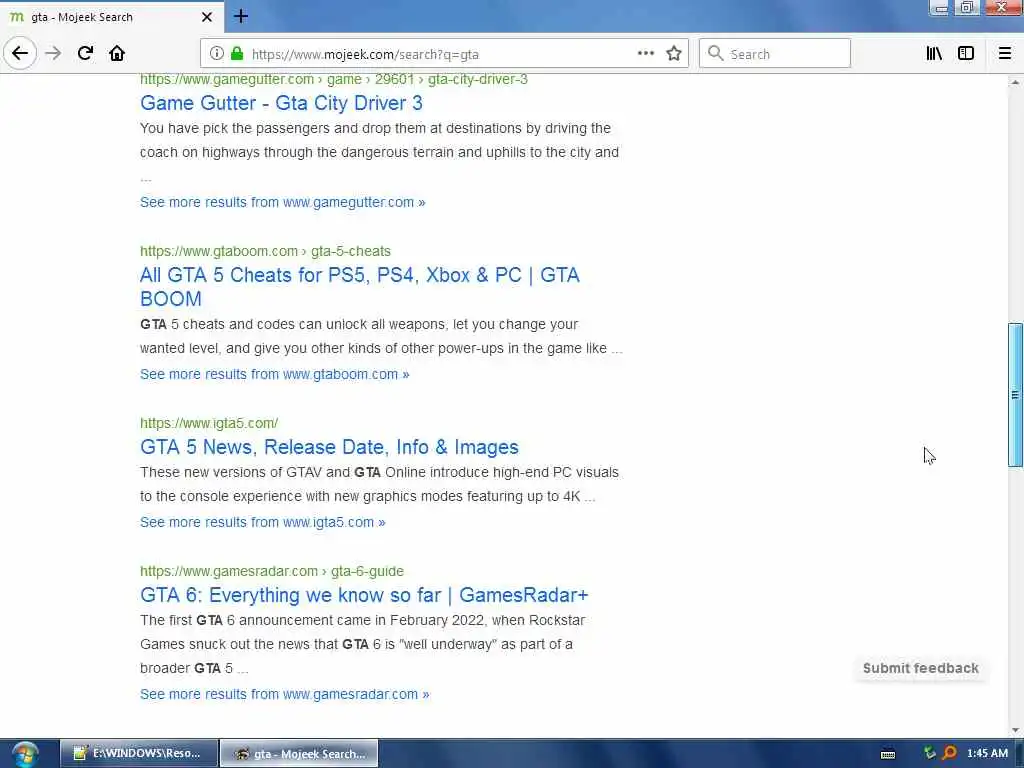Click the gamesradar.com gta-6-guide URL text

pos(272,571)
